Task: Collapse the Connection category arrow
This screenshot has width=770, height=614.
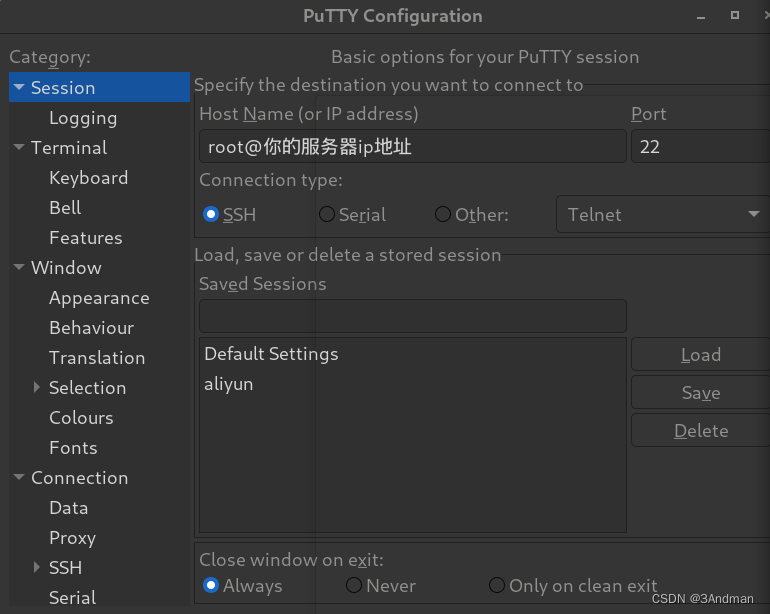Action: pos(19,477)
